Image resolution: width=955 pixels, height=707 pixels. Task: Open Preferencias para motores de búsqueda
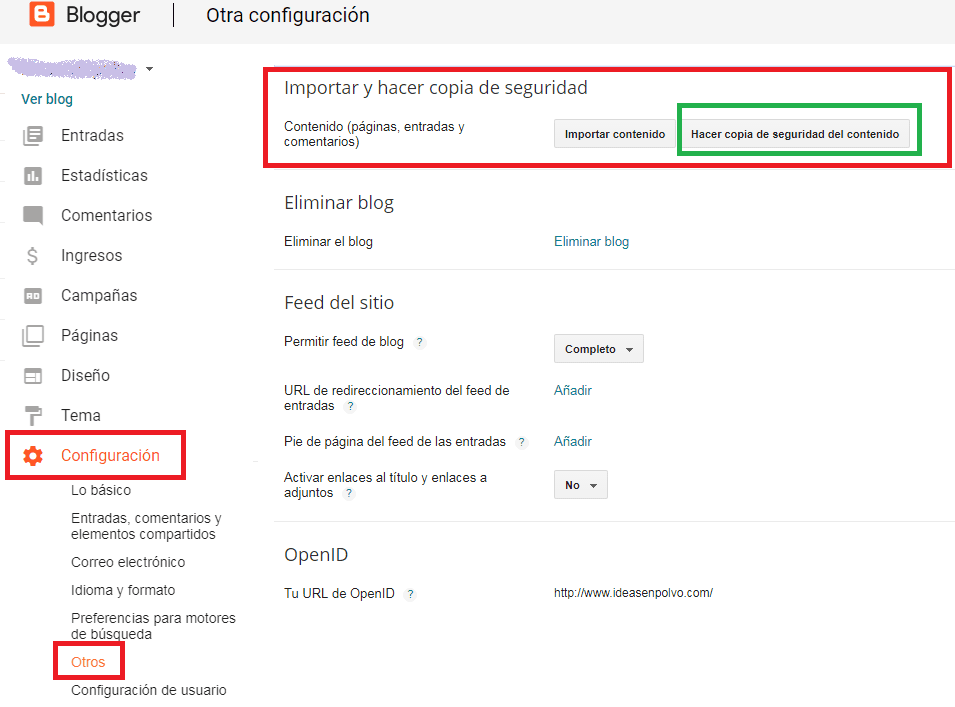coord(153,626)
